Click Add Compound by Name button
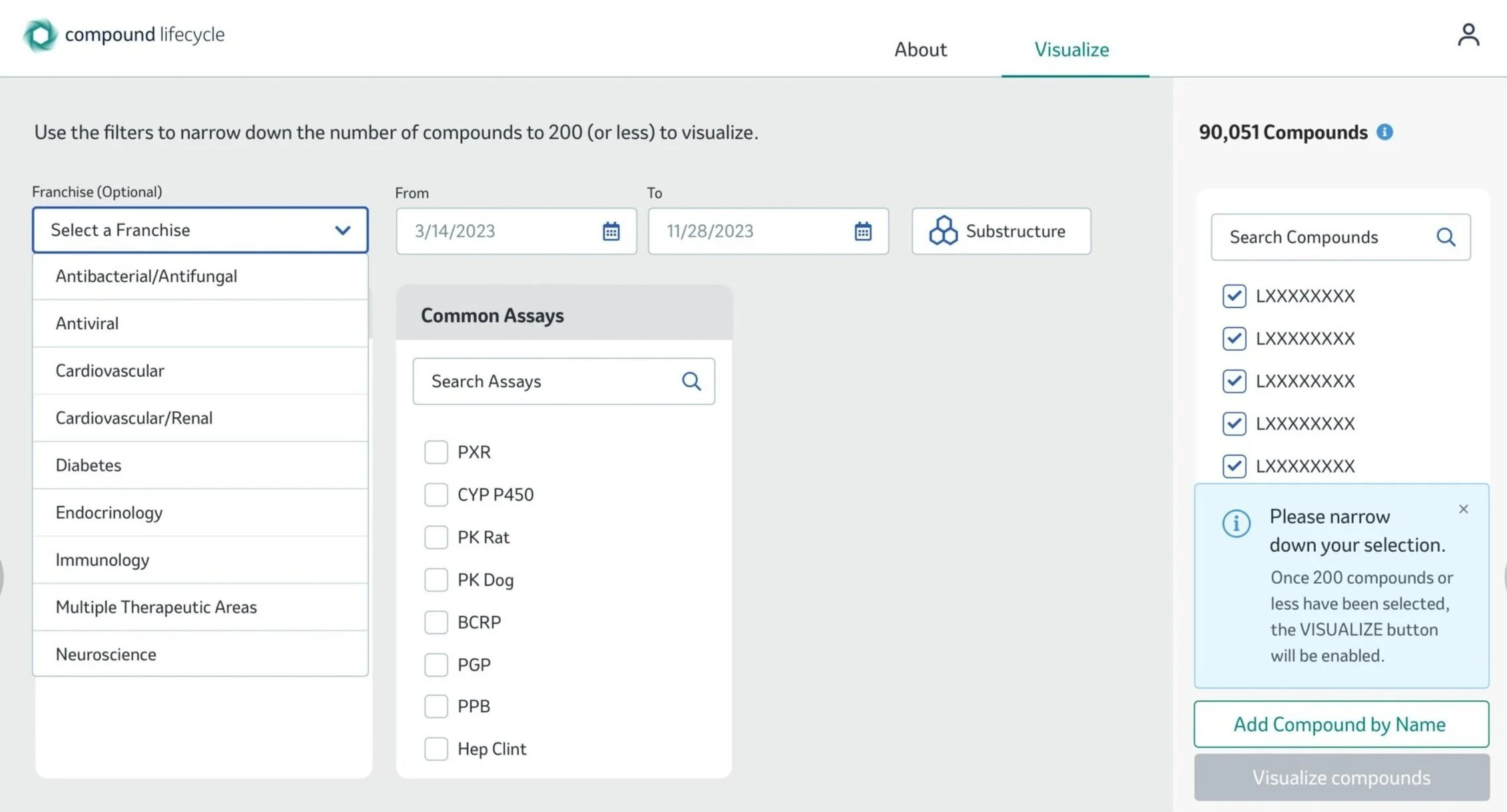Screen dimensions: 1507x812 [1341, 724]
